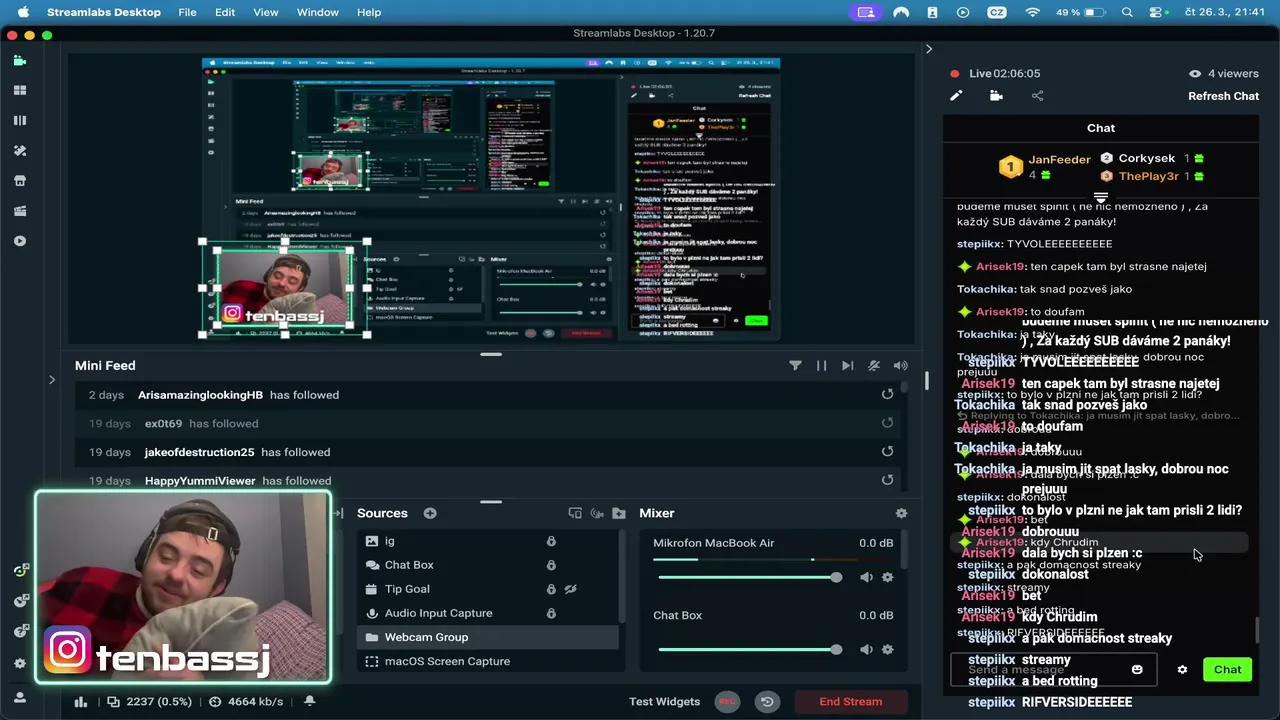Open the View menu
The width and height of the screenshot is (1280, 720).
tap(266, 12)
